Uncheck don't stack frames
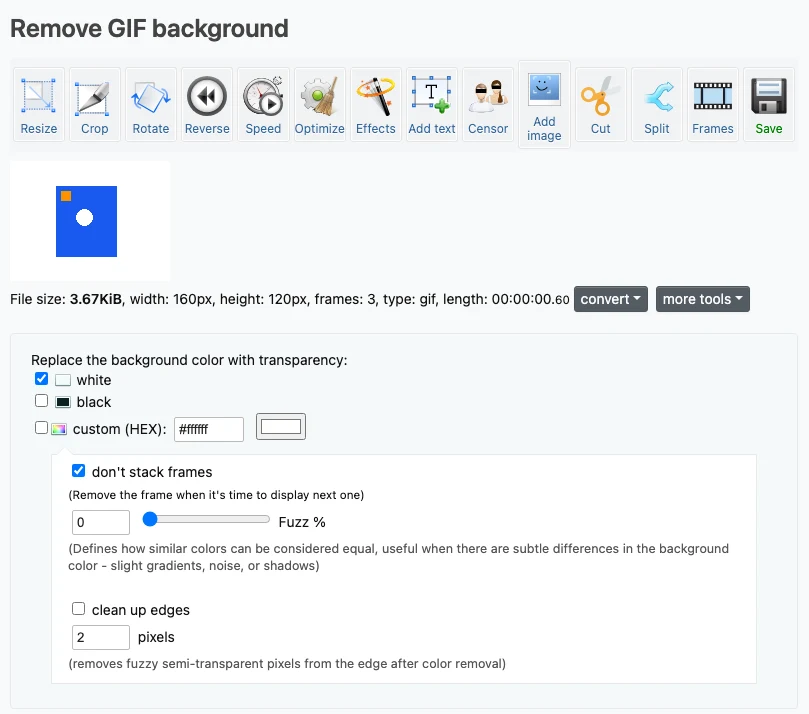Viewport: 809px width, 714px height. [78, 470]
